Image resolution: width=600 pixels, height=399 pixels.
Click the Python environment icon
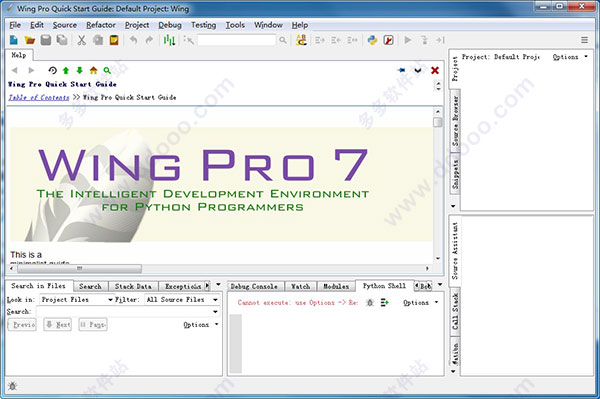[372, 40]
